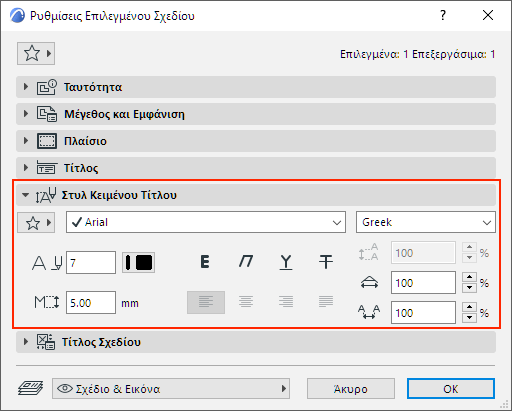Toggle strikethrough text style

[x=326, y=262]
